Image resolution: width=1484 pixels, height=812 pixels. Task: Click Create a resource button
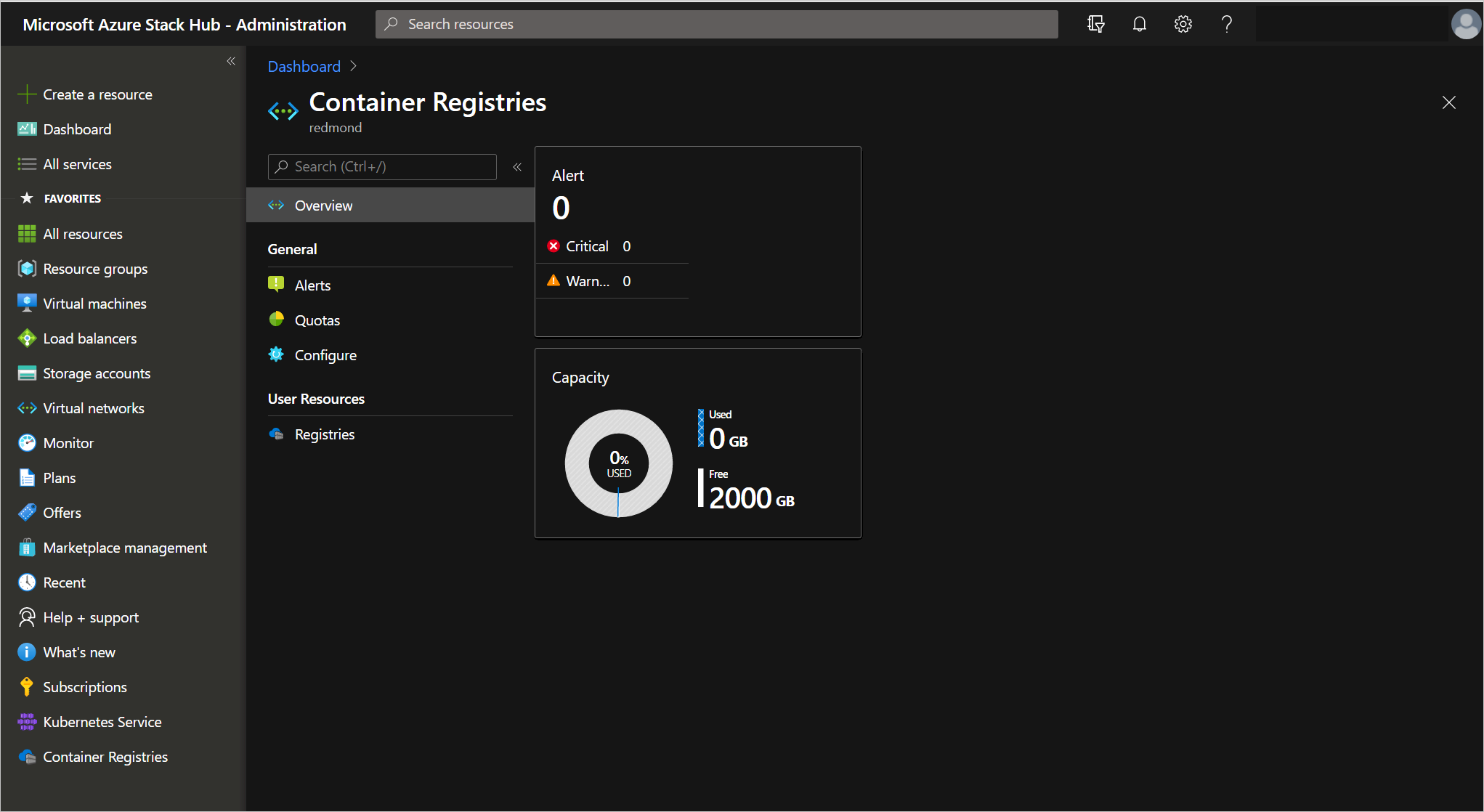coord(96,94)
